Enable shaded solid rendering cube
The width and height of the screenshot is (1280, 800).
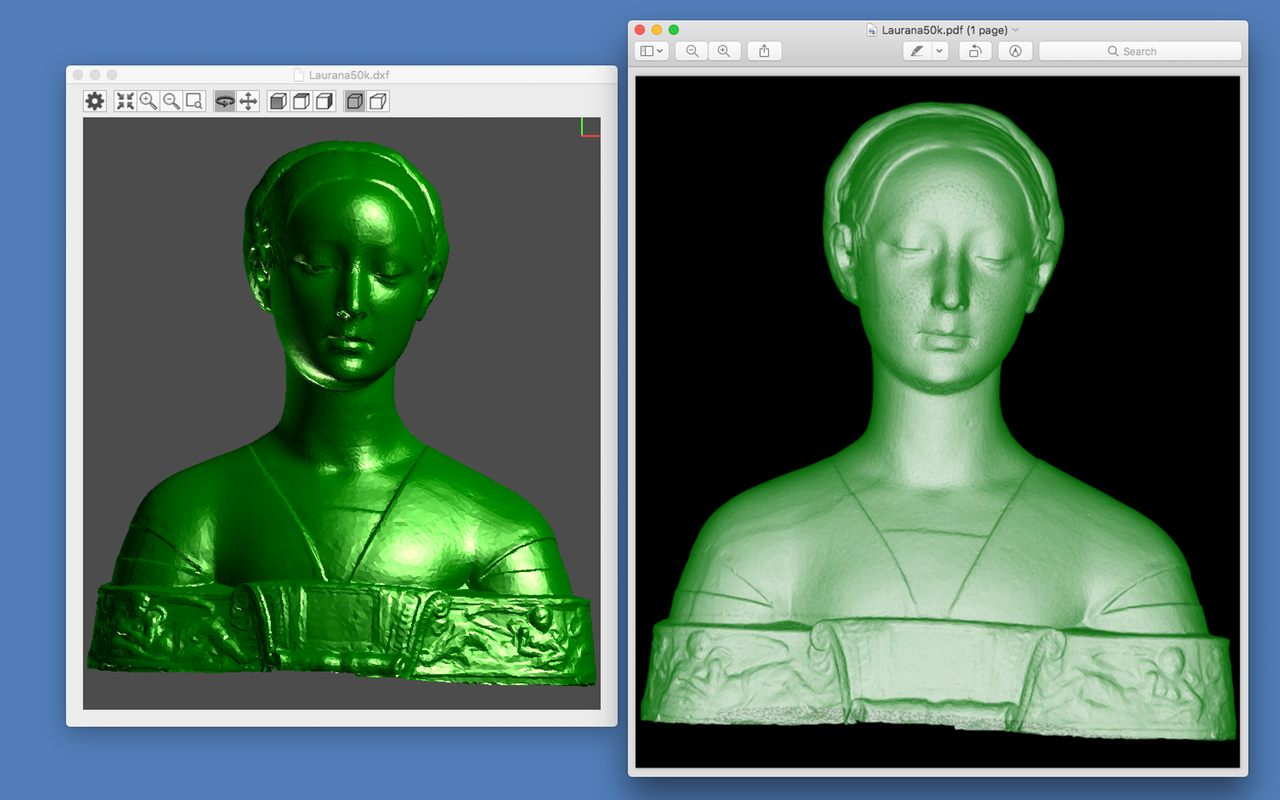coord(355,101)
